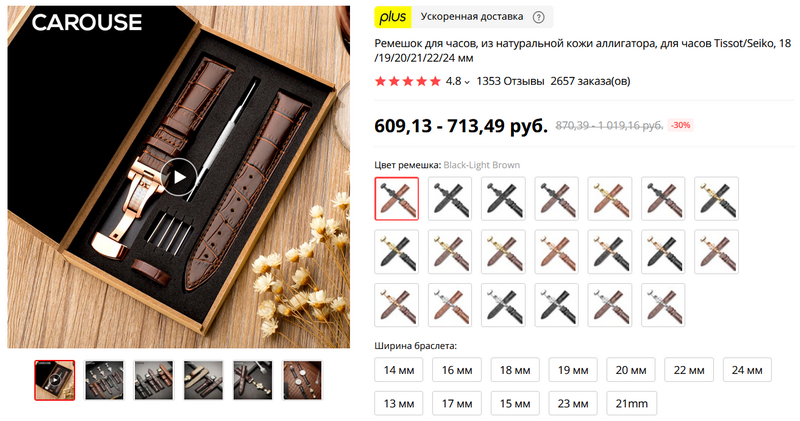Choose the last strap swatch in first row

(x=716, y=199)
